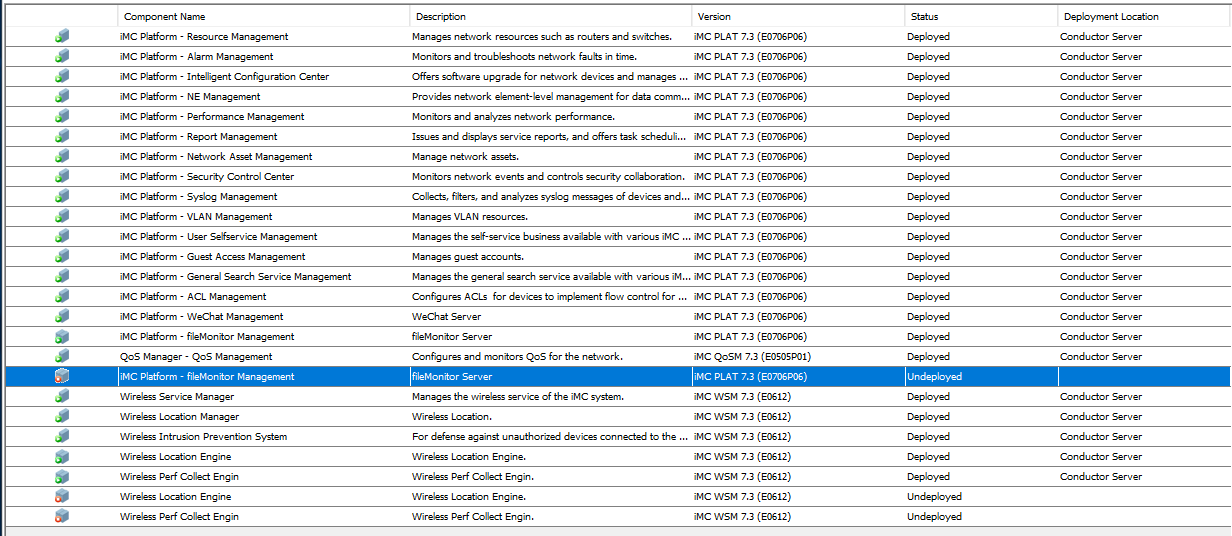Select the WeChat Management row icon
The image size is (1232, 536).
coord(62,317)
